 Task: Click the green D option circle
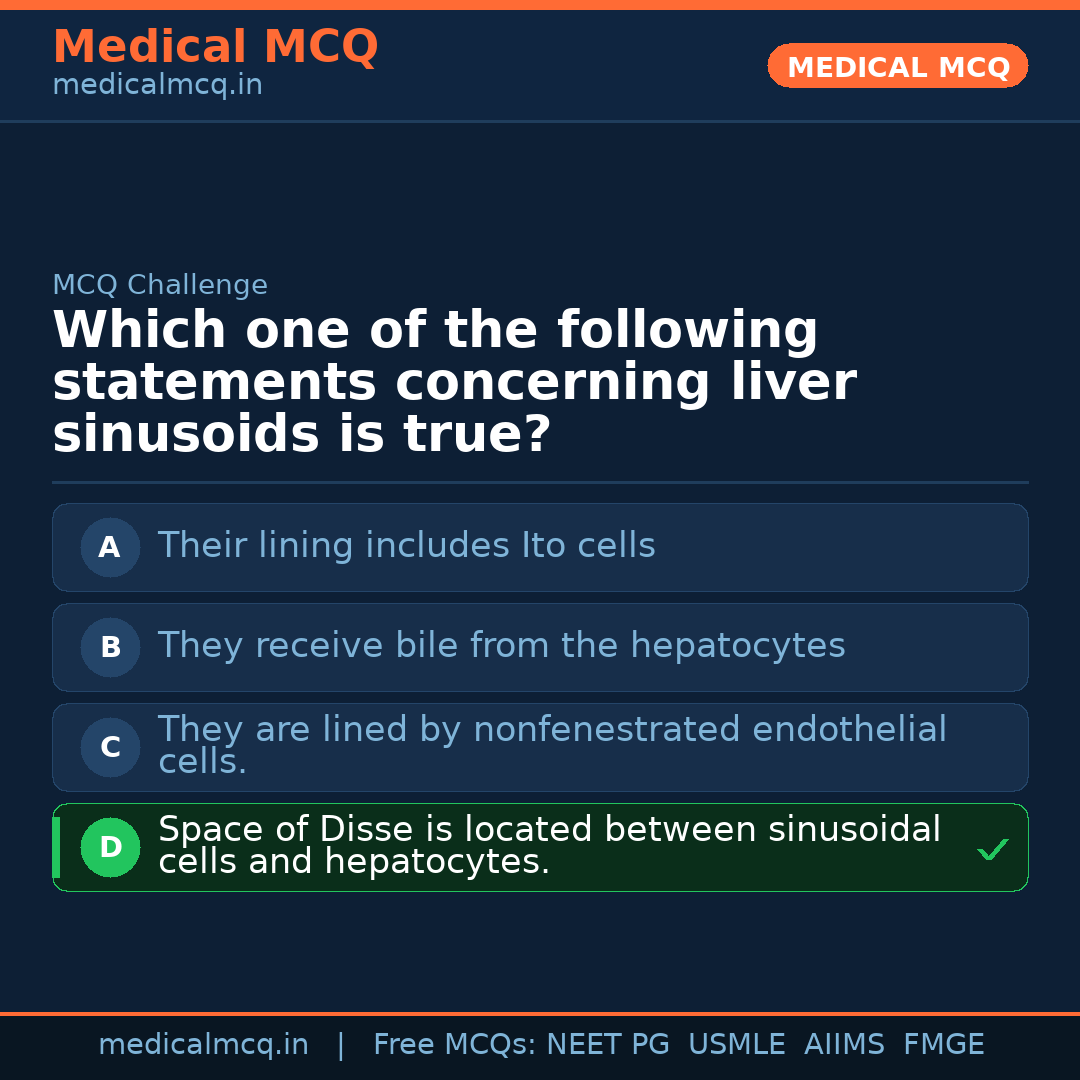click(x=110, y=847)
